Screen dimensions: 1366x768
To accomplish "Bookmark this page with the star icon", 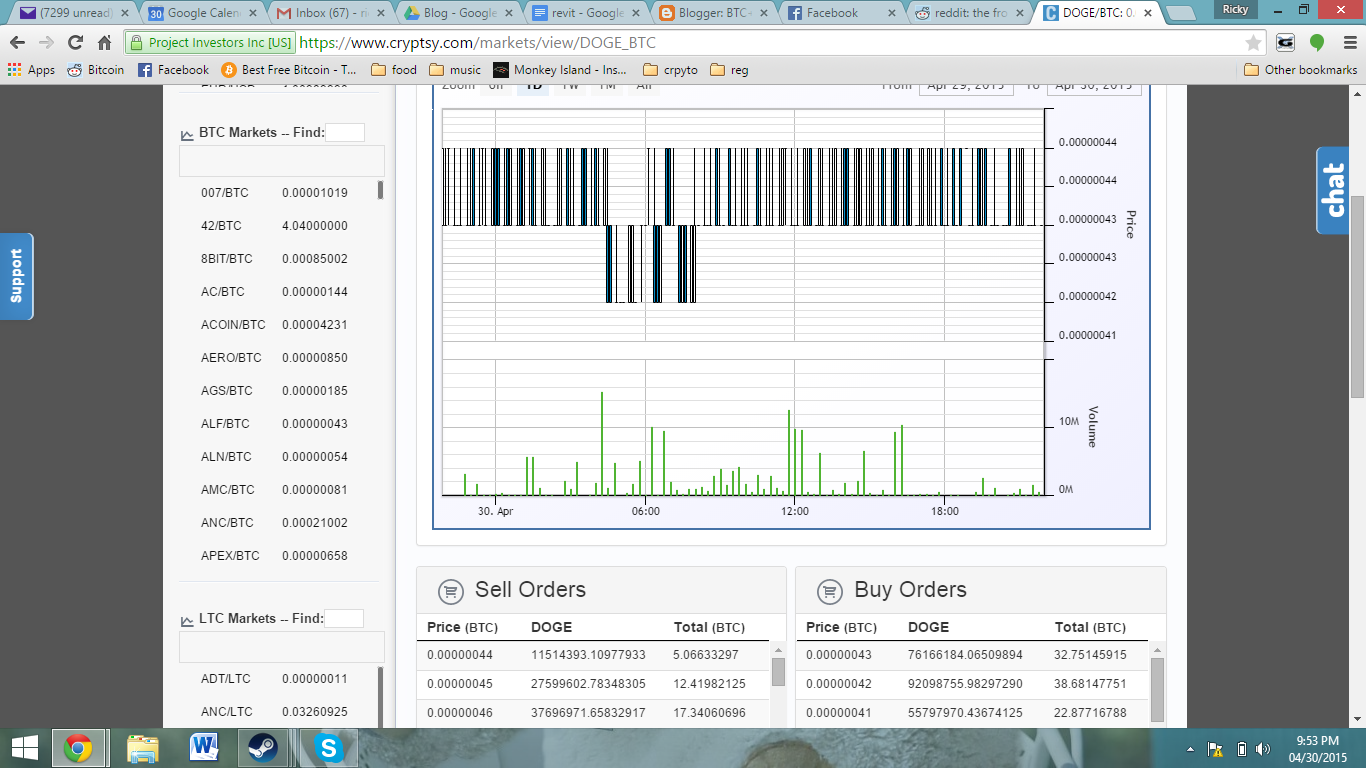I will (1253, 43).
